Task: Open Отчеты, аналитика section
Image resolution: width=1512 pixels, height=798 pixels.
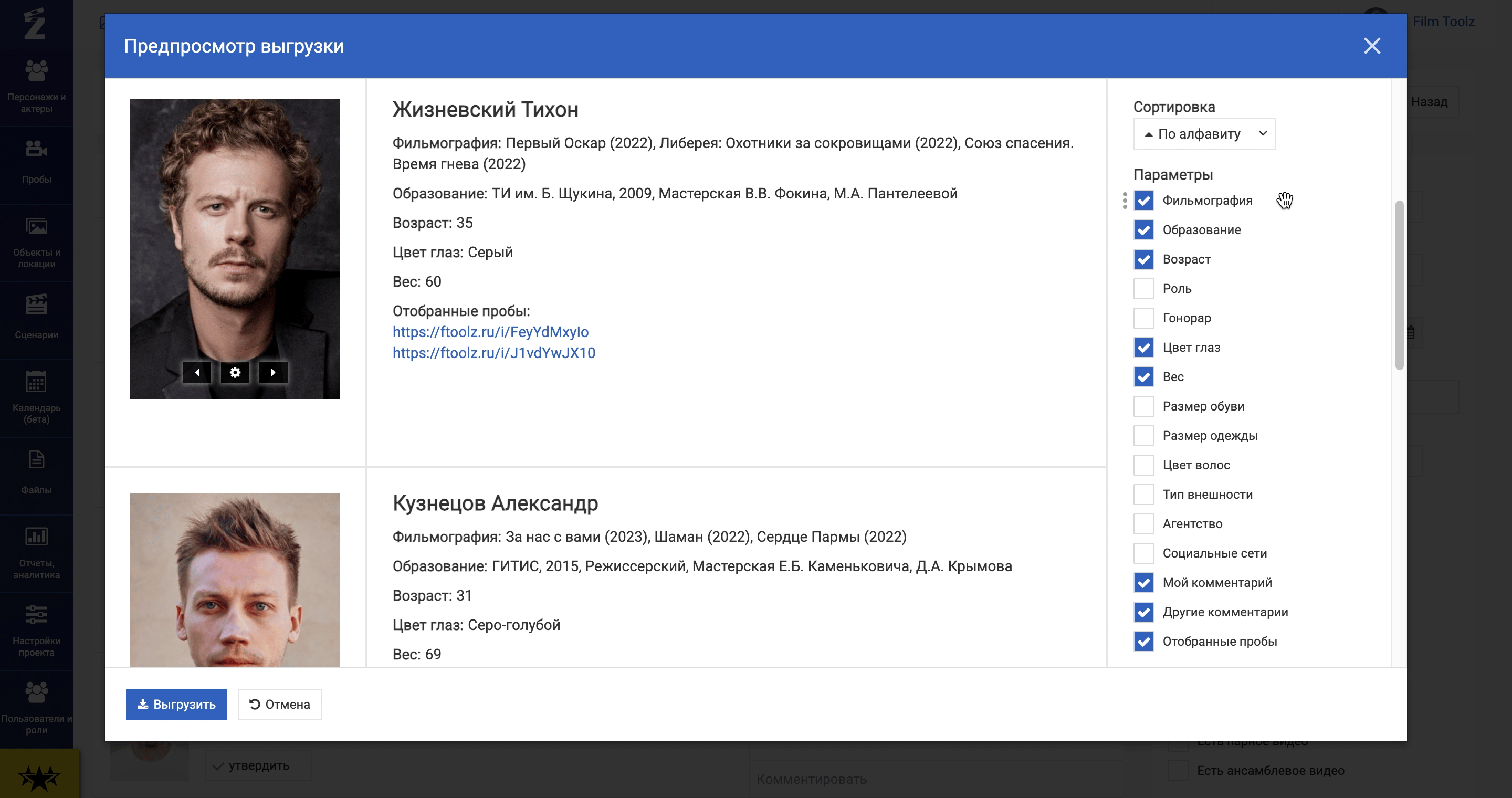Action: (x=36, y=553)
